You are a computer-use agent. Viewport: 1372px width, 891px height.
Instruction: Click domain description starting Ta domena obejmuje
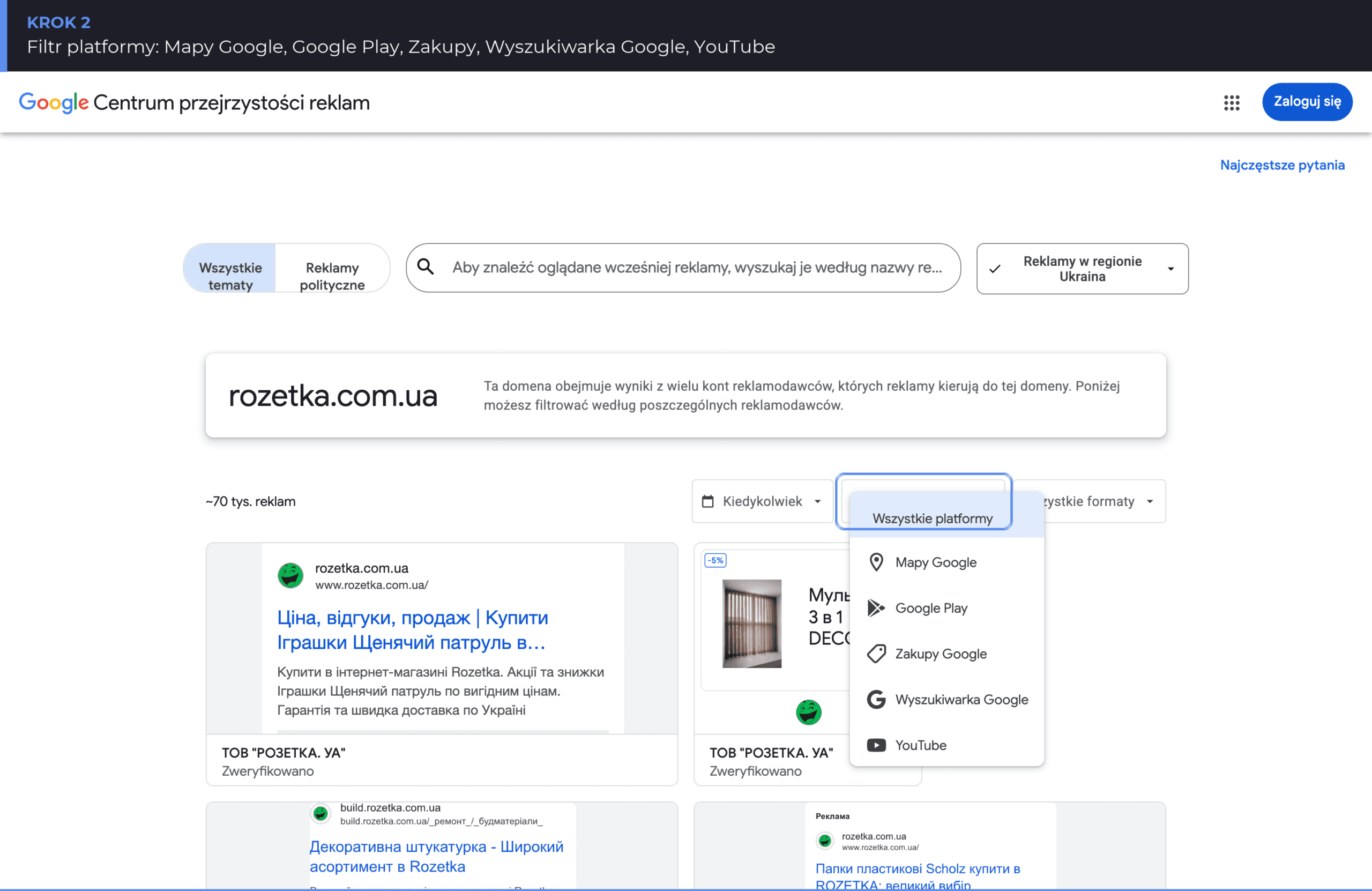(x=801, y=396)
